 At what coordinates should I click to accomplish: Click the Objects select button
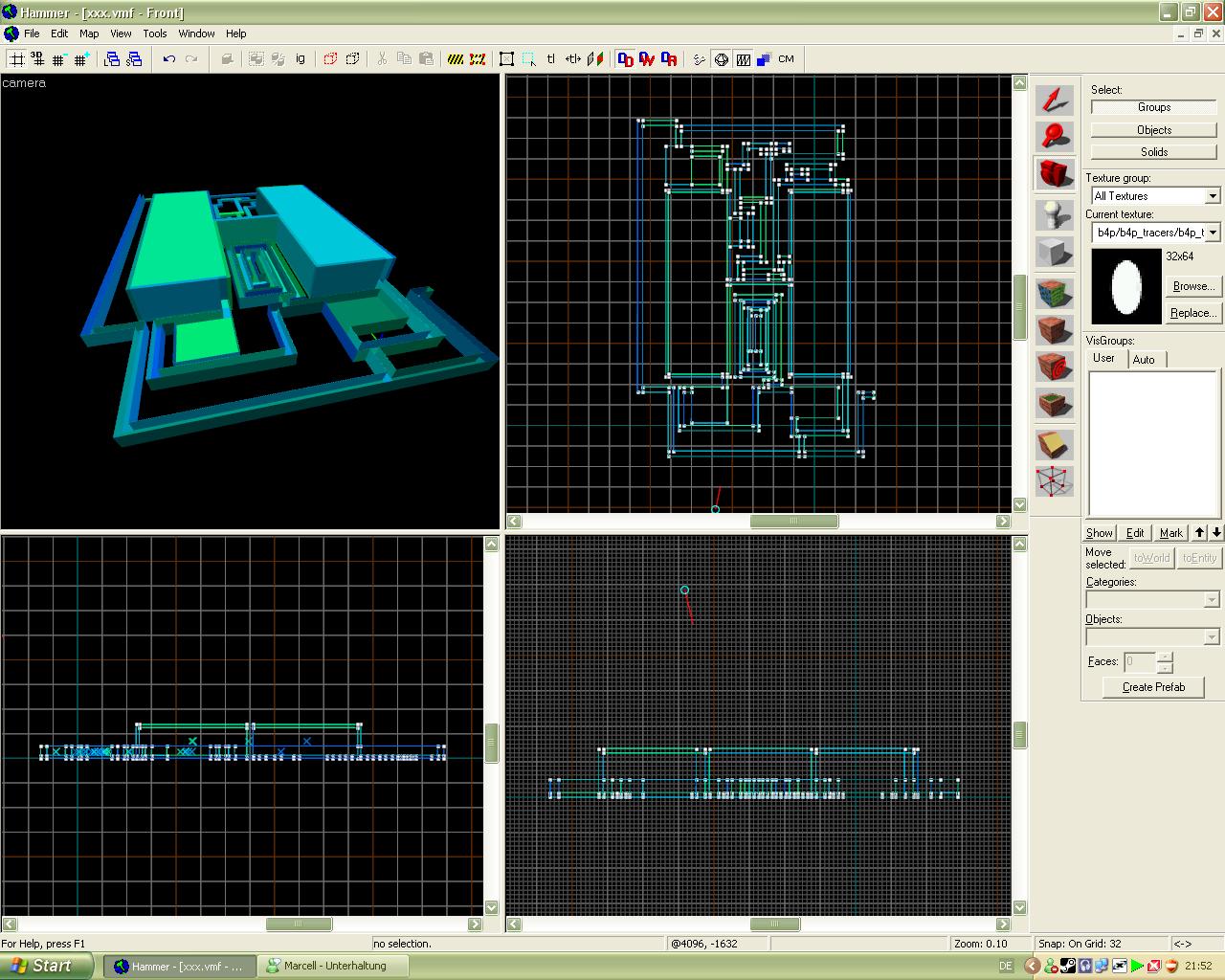1154,130
